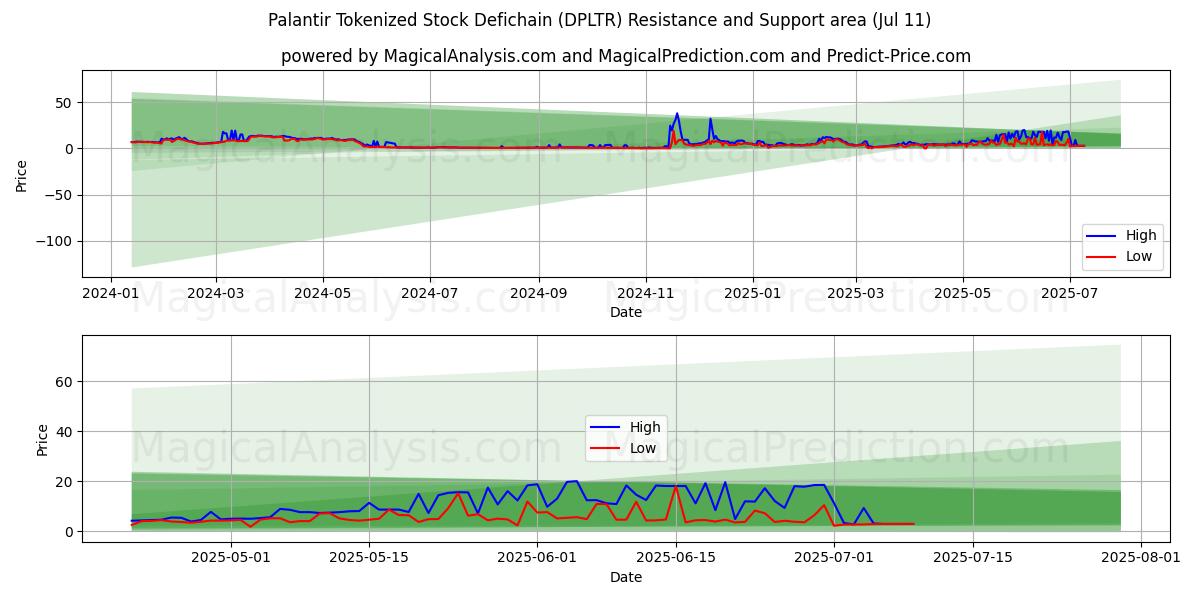Click the November 2024 price spike peak
Image resolution: width=1200 pixels, height=600 pixels.
[x=677, y=114]
